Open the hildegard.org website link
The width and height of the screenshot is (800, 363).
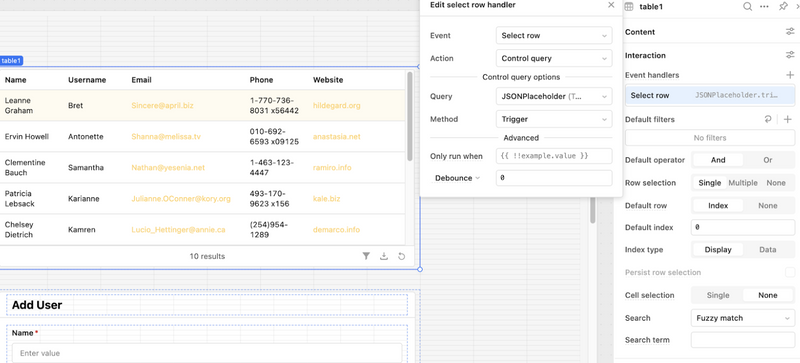tap(337, 106)
